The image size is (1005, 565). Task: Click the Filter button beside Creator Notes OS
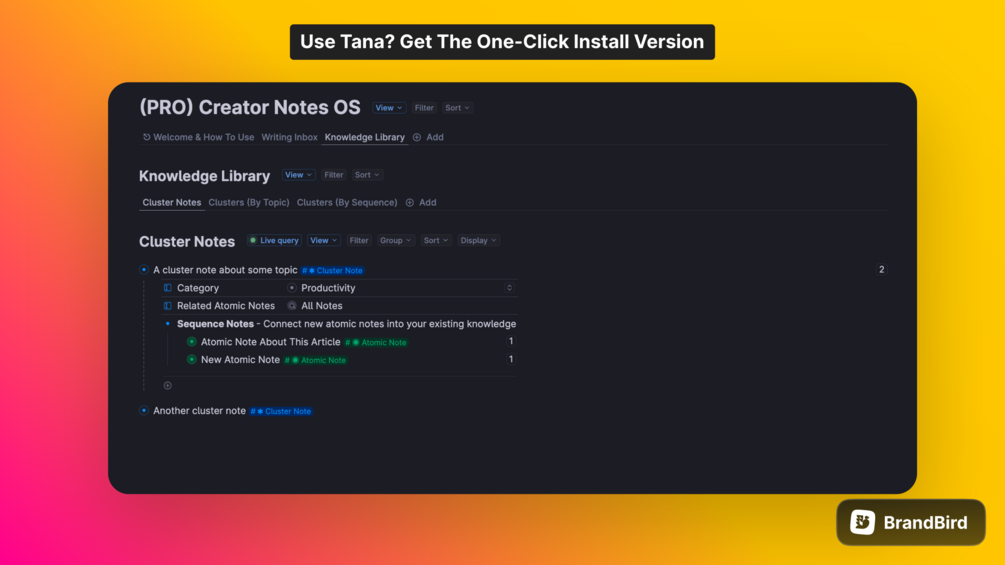point(424,108)
